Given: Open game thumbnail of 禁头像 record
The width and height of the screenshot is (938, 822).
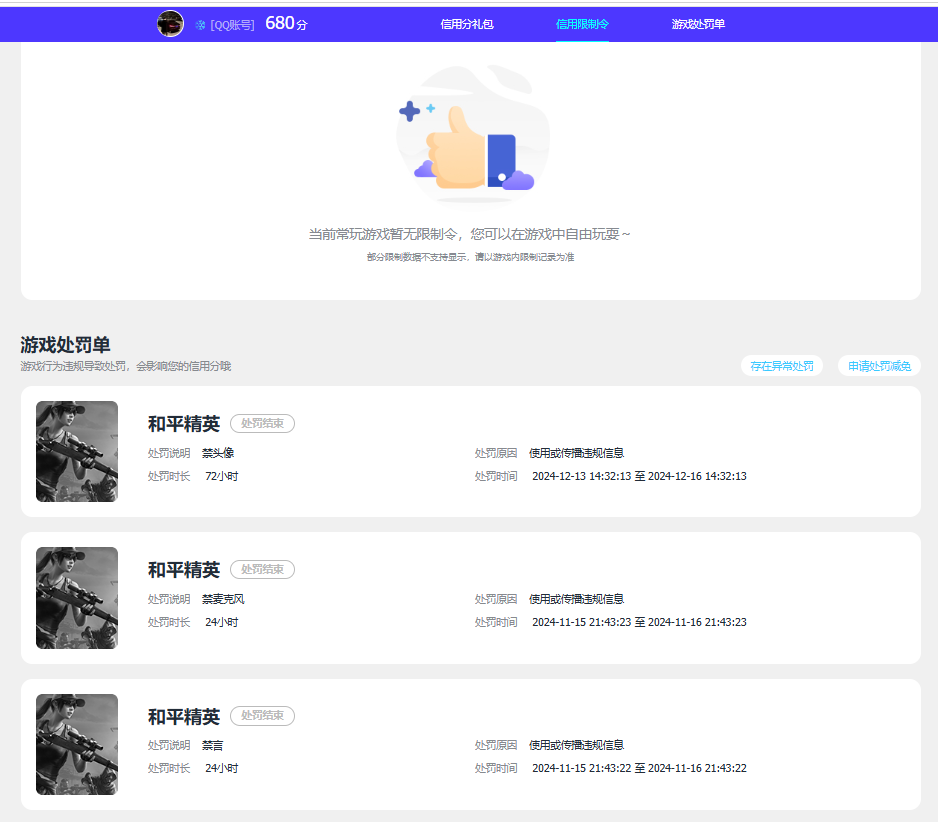Looking at the screenshot, I should pos(77,451).
